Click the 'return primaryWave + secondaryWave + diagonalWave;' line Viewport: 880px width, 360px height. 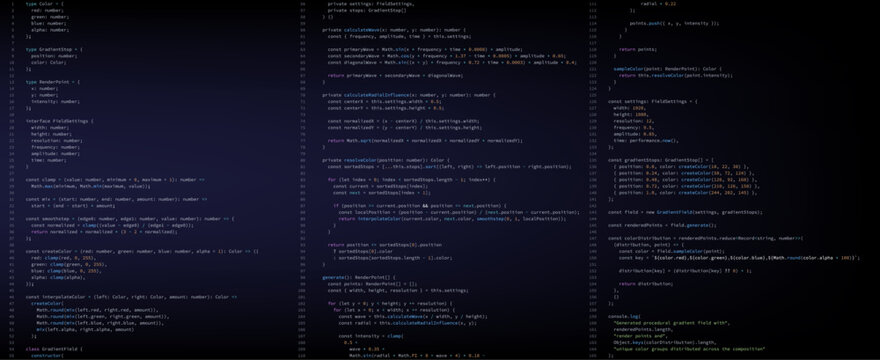pyautogui.click(x=395, y=75)
